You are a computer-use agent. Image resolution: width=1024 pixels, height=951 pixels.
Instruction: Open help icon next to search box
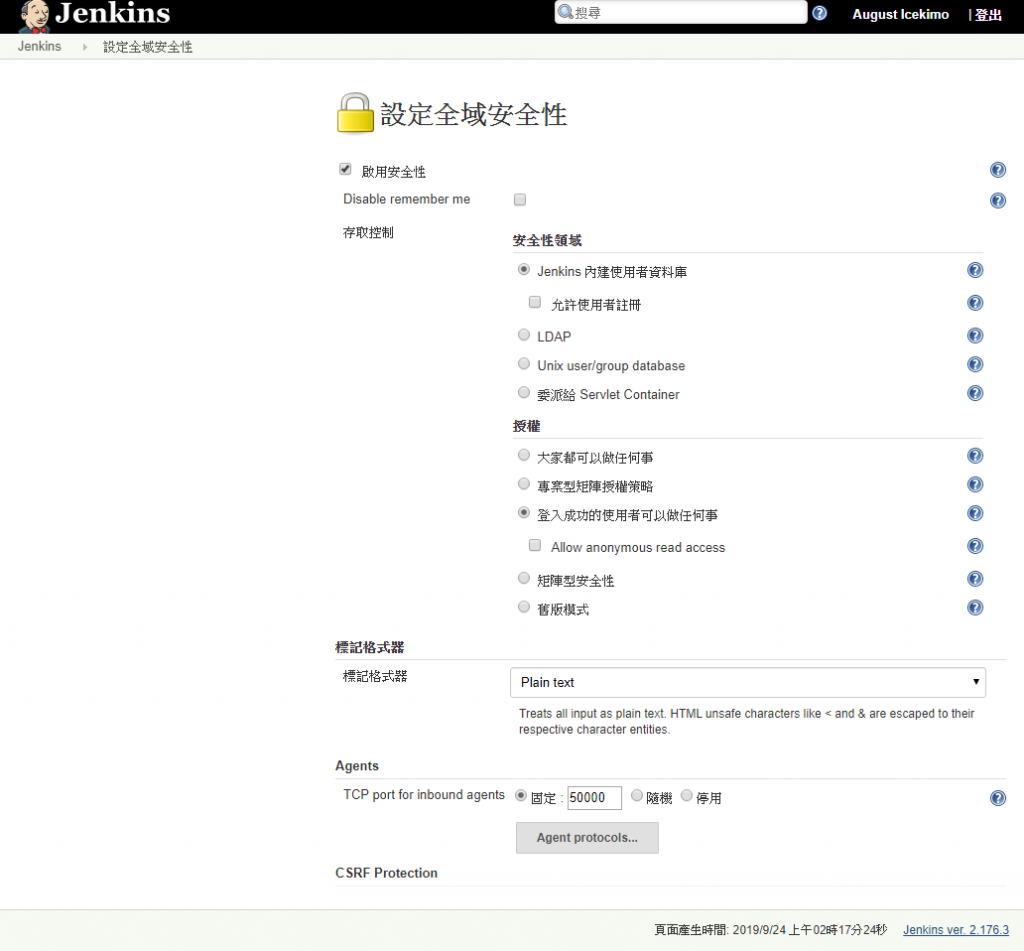point(820,13)
